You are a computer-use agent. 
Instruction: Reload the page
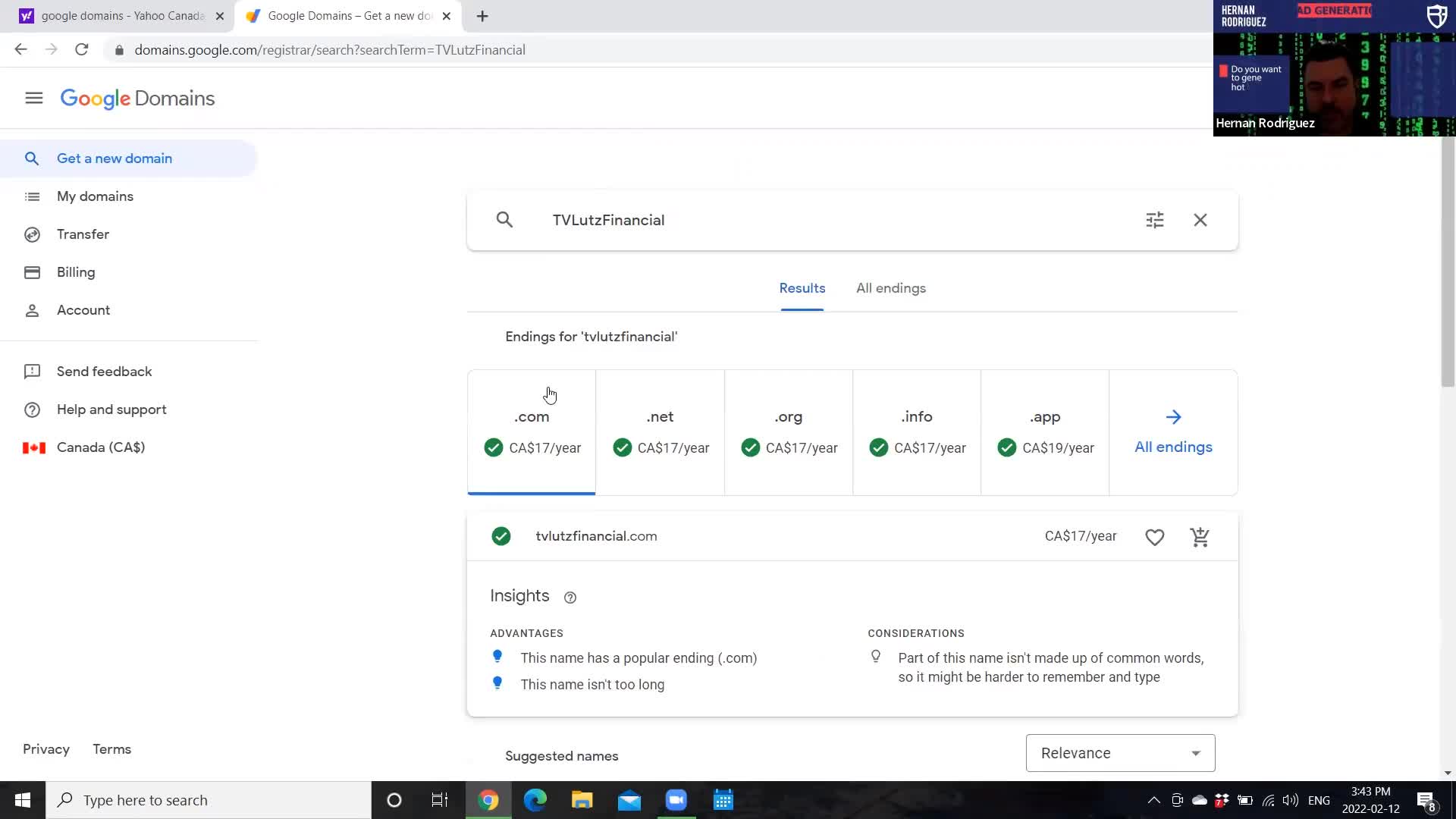(x=81, y=49)
